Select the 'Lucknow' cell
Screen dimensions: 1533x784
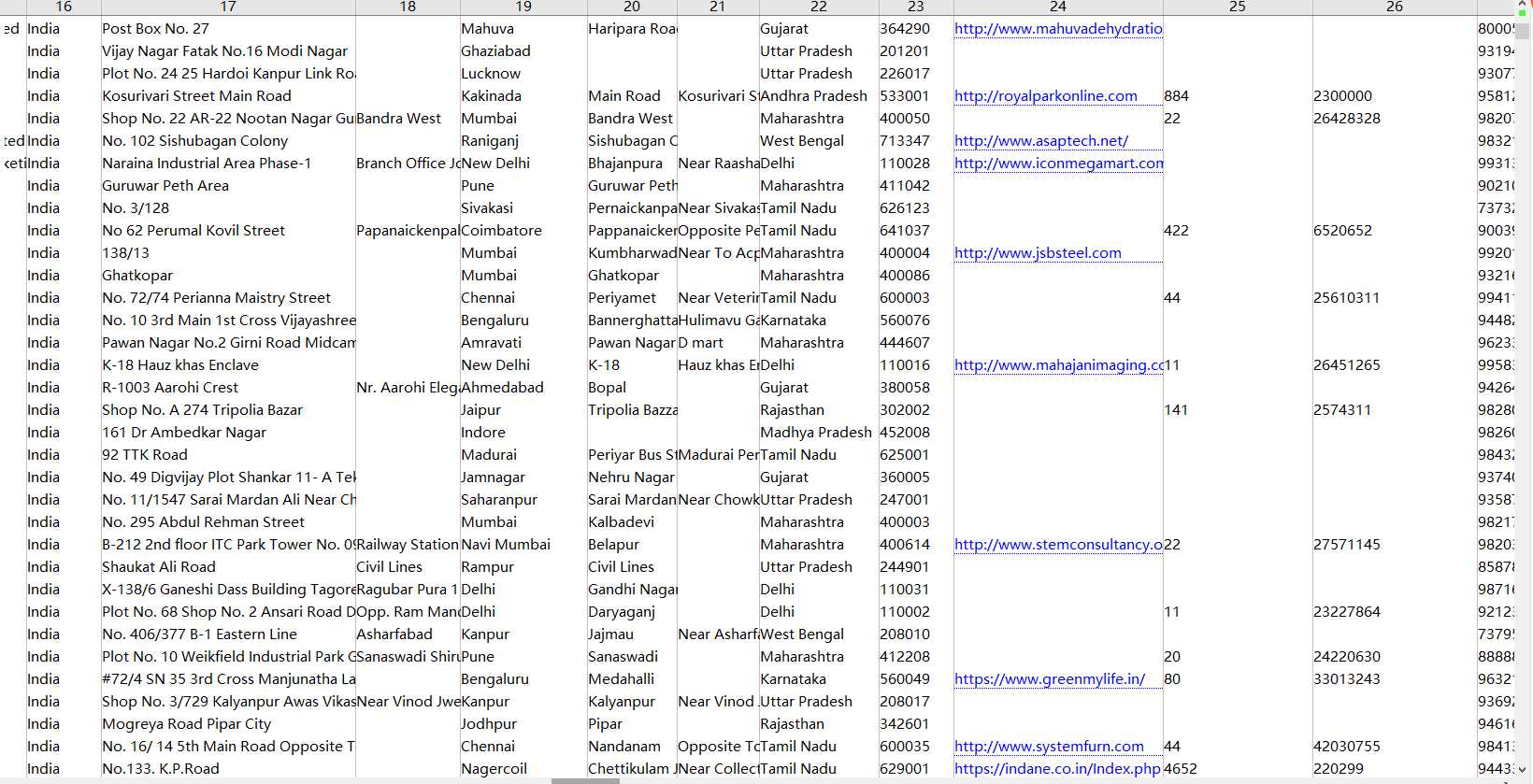point(523,74)
